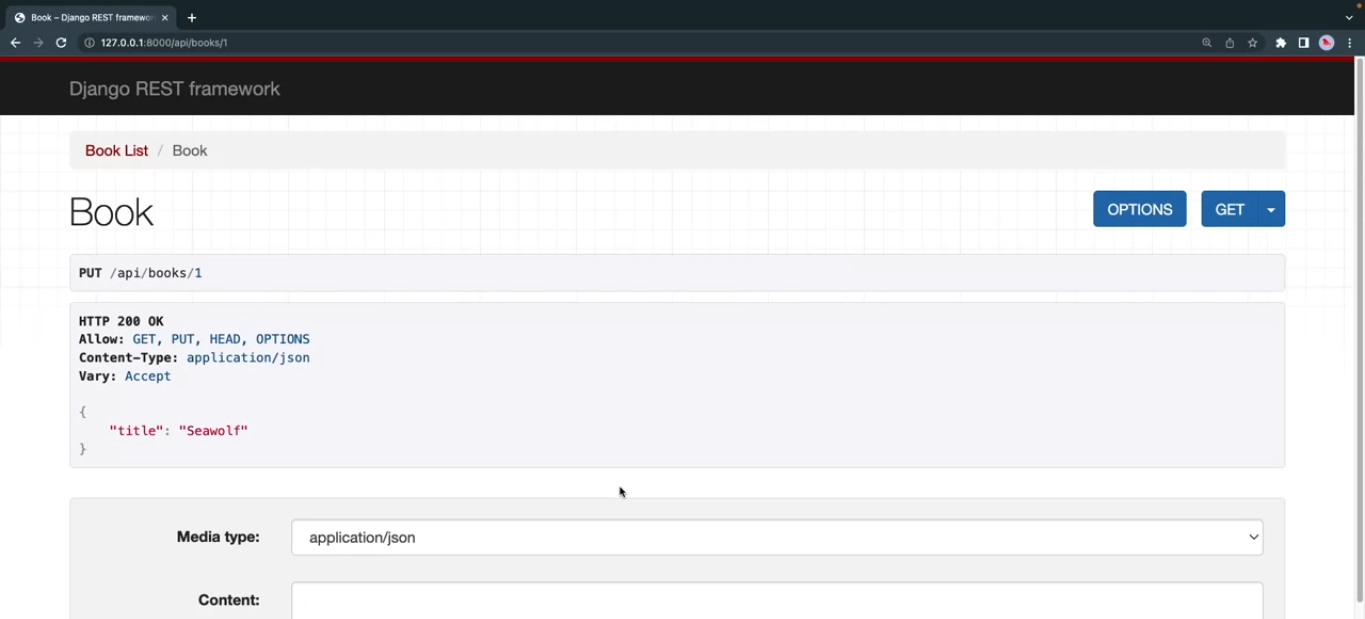
Task: Expand the GET button dropdown caret
Action: coord(1271,210)
